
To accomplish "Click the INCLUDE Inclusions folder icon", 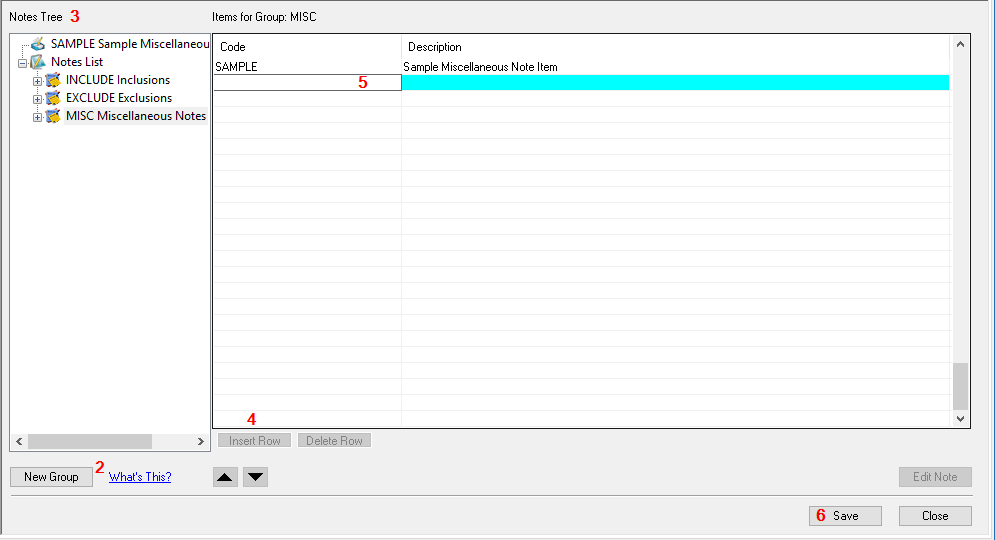I will click(53, 80).
